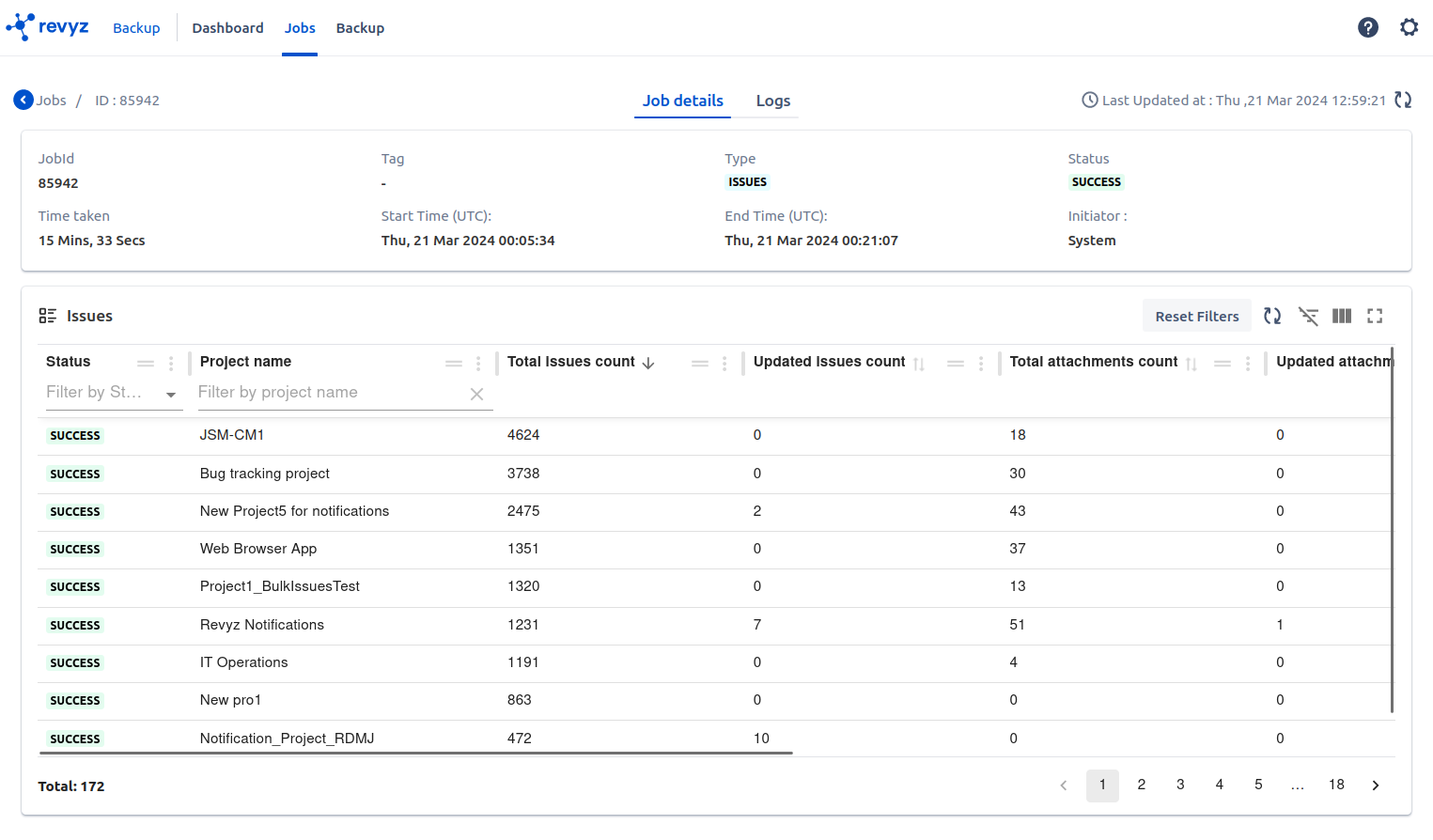Refresh job next to Last Updated timestamp

pos(1403,100)
